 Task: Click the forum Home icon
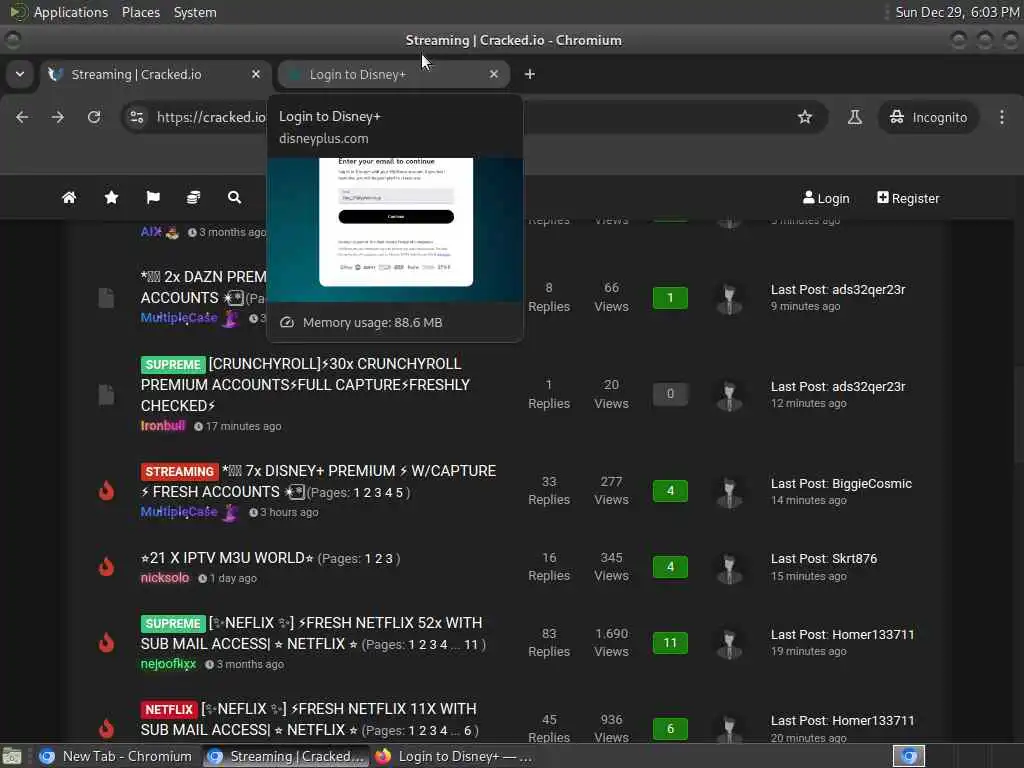coord(69,197)
